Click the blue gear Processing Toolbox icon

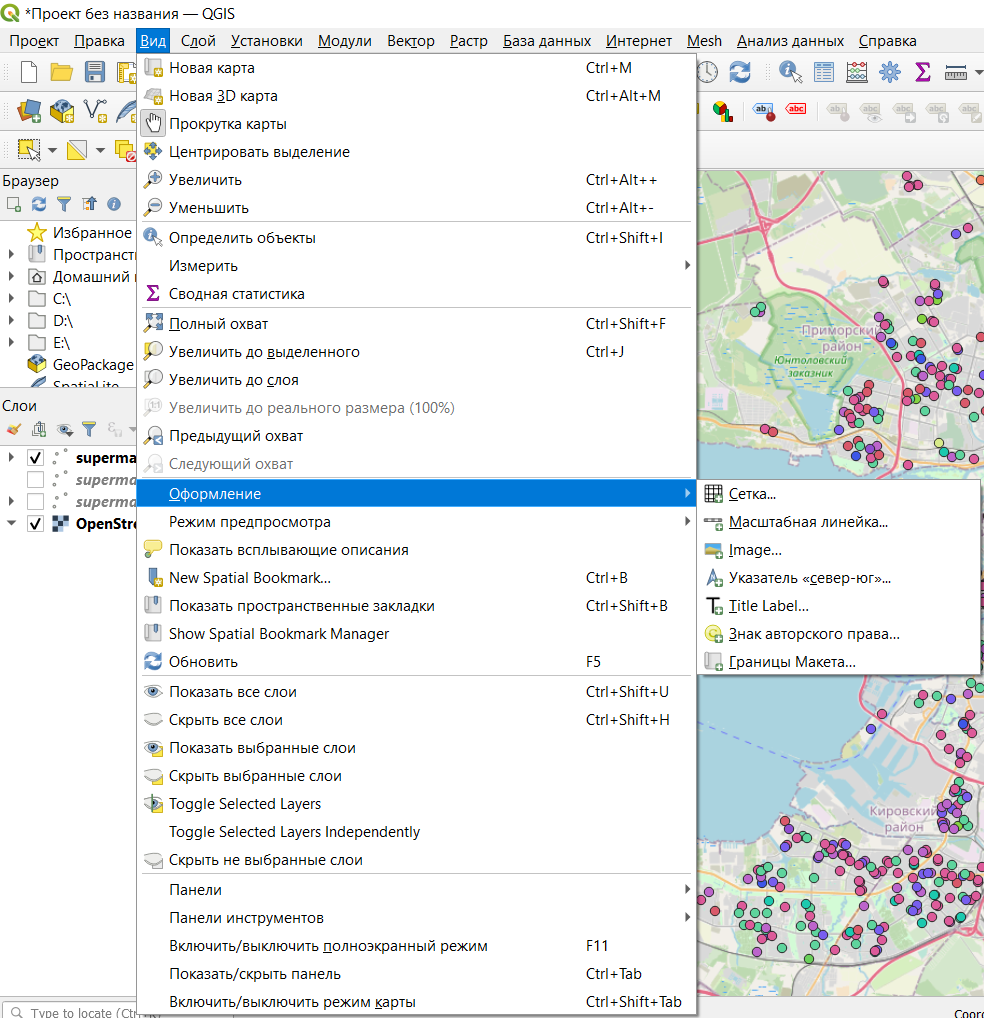click(x=889, y=72)
